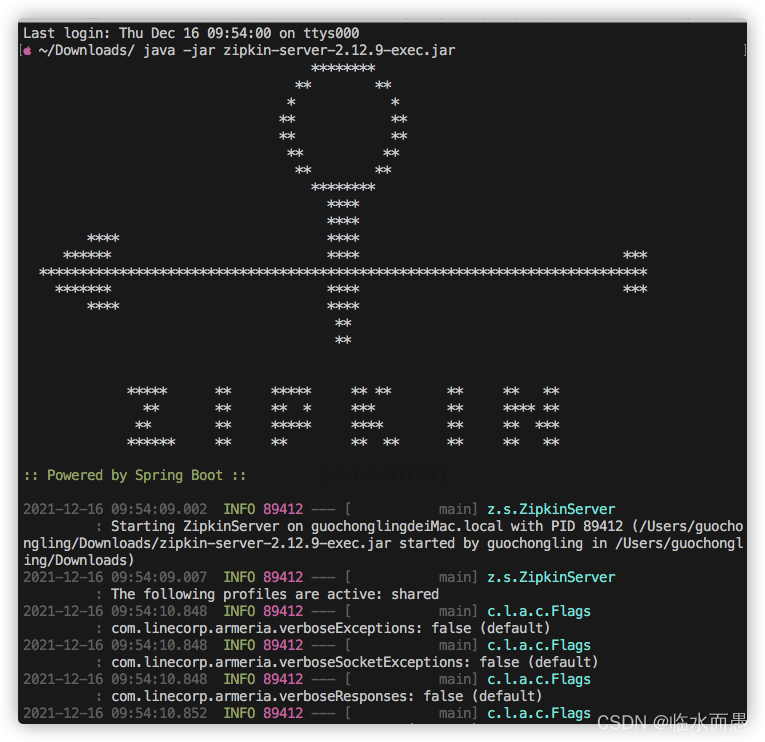Click 'c.l.a.c.Flags' on the 09:54:10.852 row
Viewport: 765px width, 742px height.
[x=539, y=713]
